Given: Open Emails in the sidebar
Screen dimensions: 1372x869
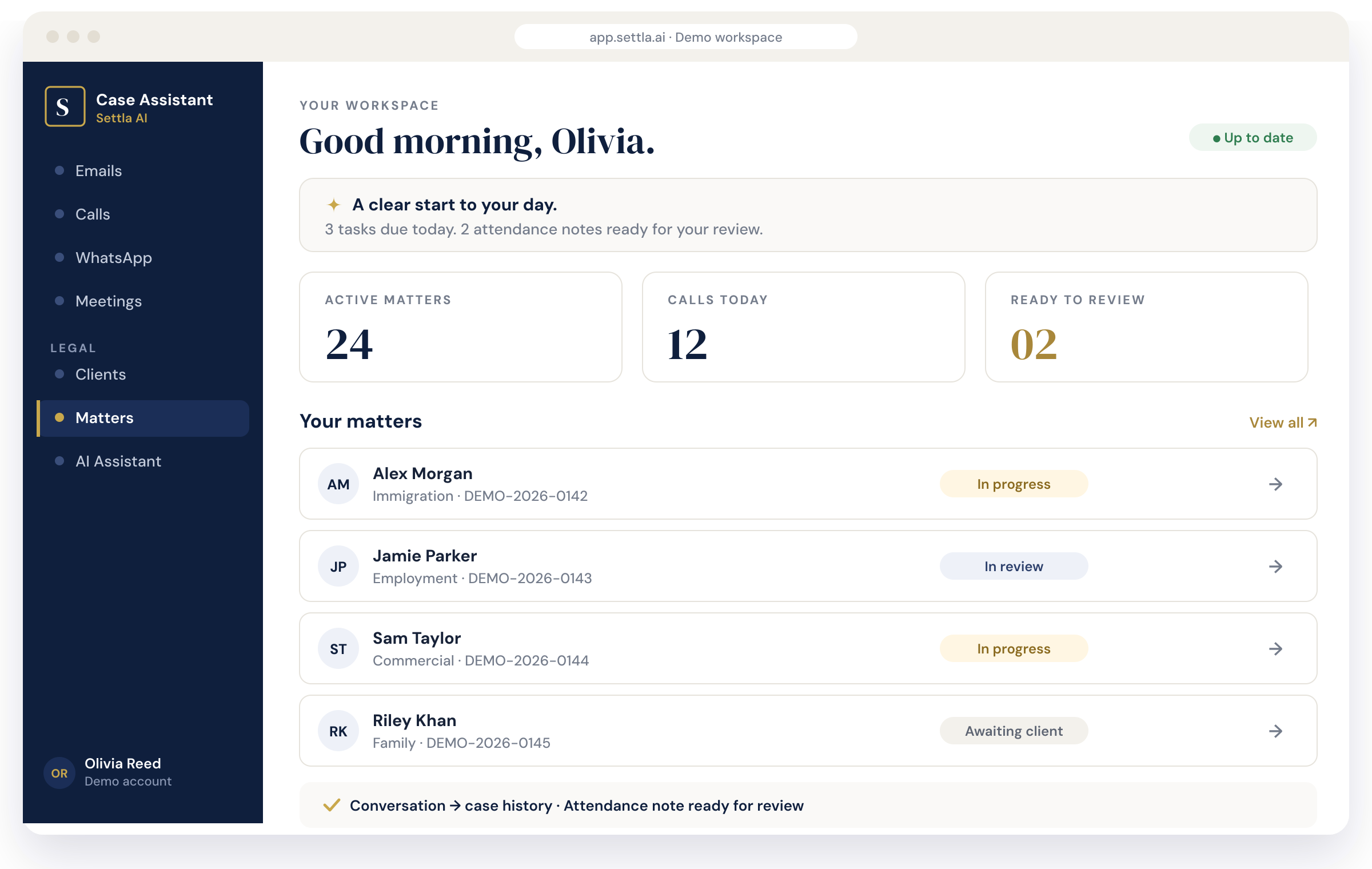Looking at the screenshot, I should (x=143, y=171).
